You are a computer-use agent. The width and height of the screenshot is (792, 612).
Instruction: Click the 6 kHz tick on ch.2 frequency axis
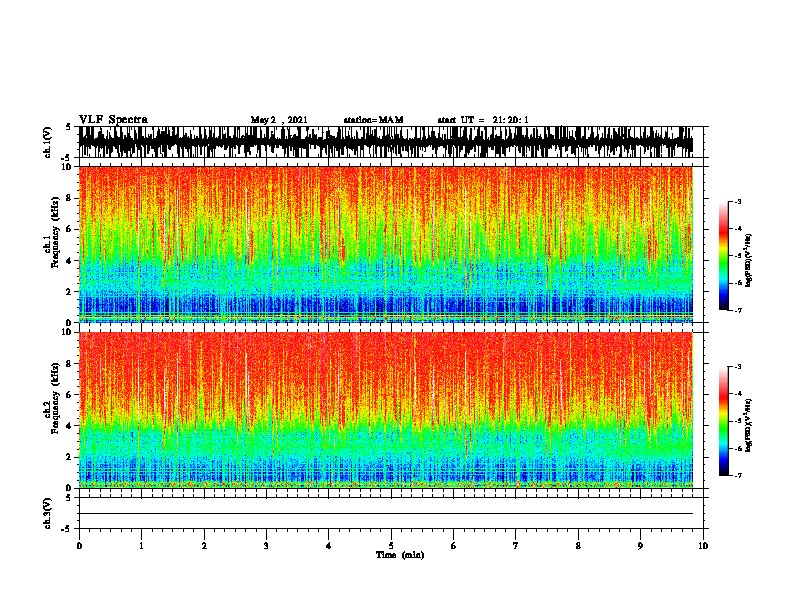[70, 395]
